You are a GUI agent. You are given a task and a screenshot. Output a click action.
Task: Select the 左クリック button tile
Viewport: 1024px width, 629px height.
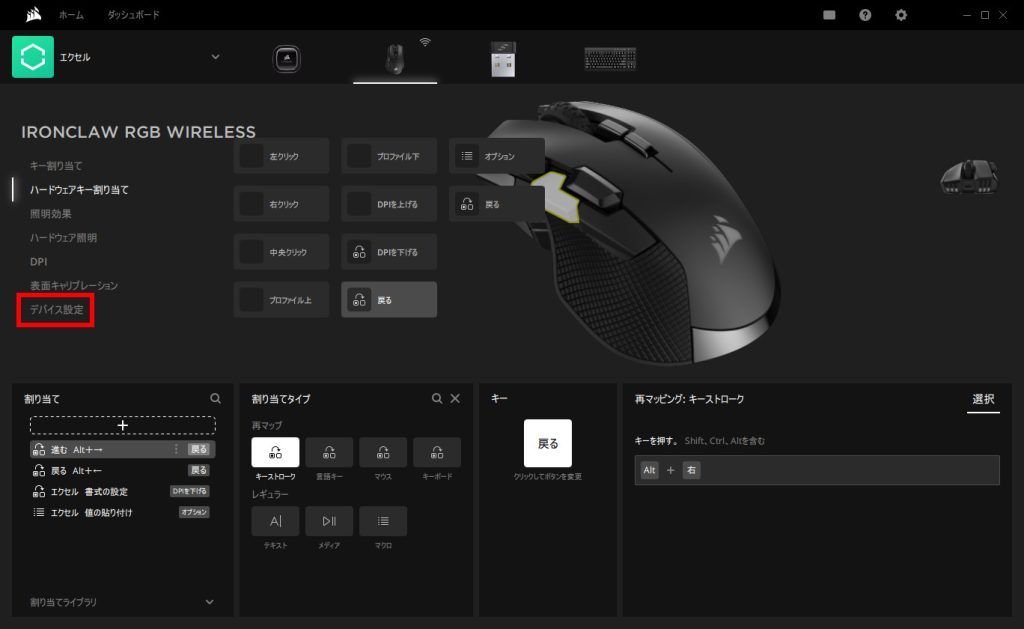coord(281,156)
